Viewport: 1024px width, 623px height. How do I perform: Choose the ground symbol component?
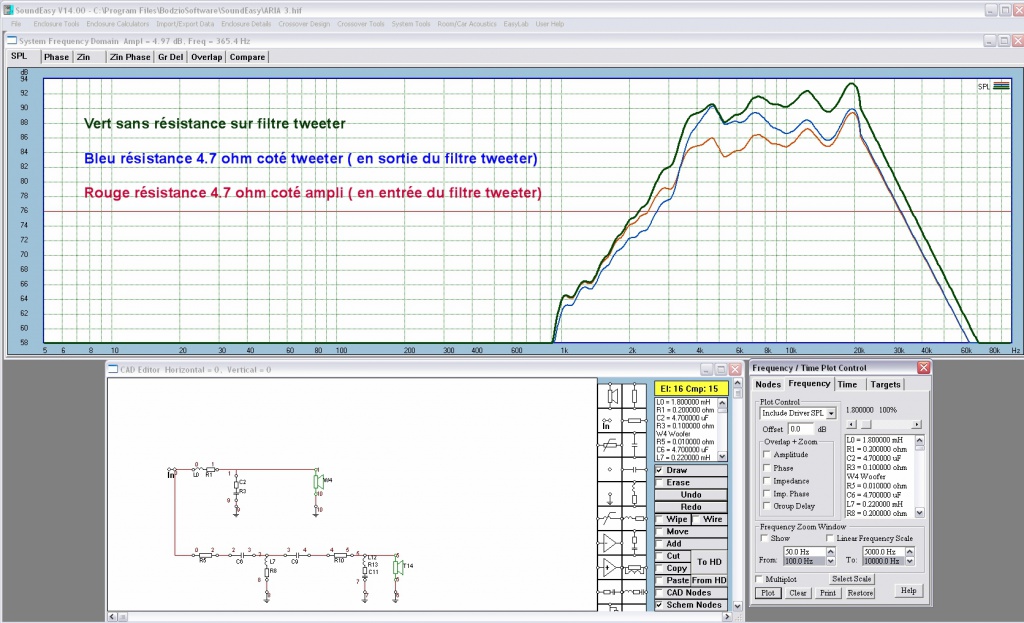point(610,494)
